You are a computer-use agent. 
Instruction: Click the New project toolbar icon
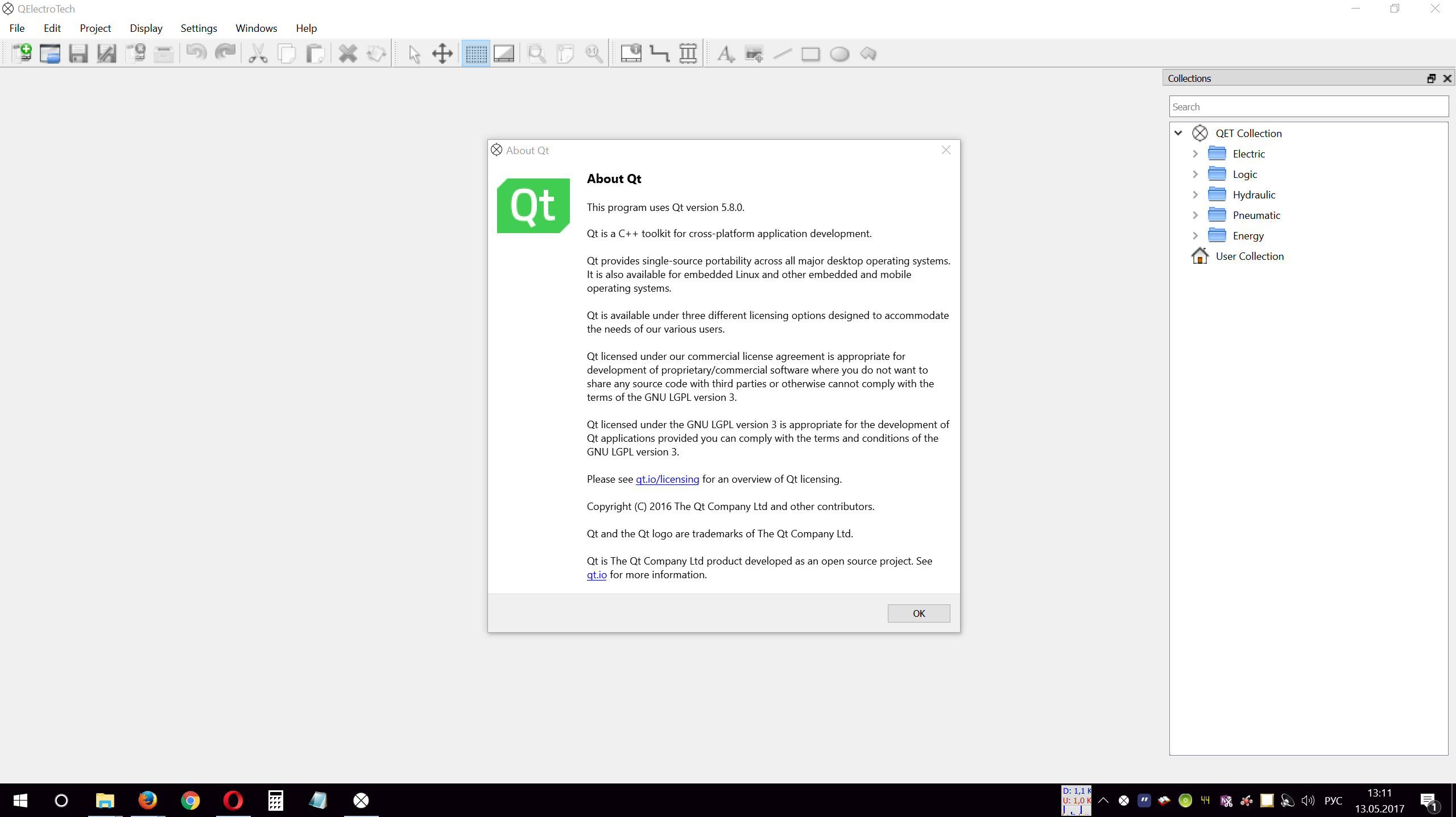click(22, 54)
